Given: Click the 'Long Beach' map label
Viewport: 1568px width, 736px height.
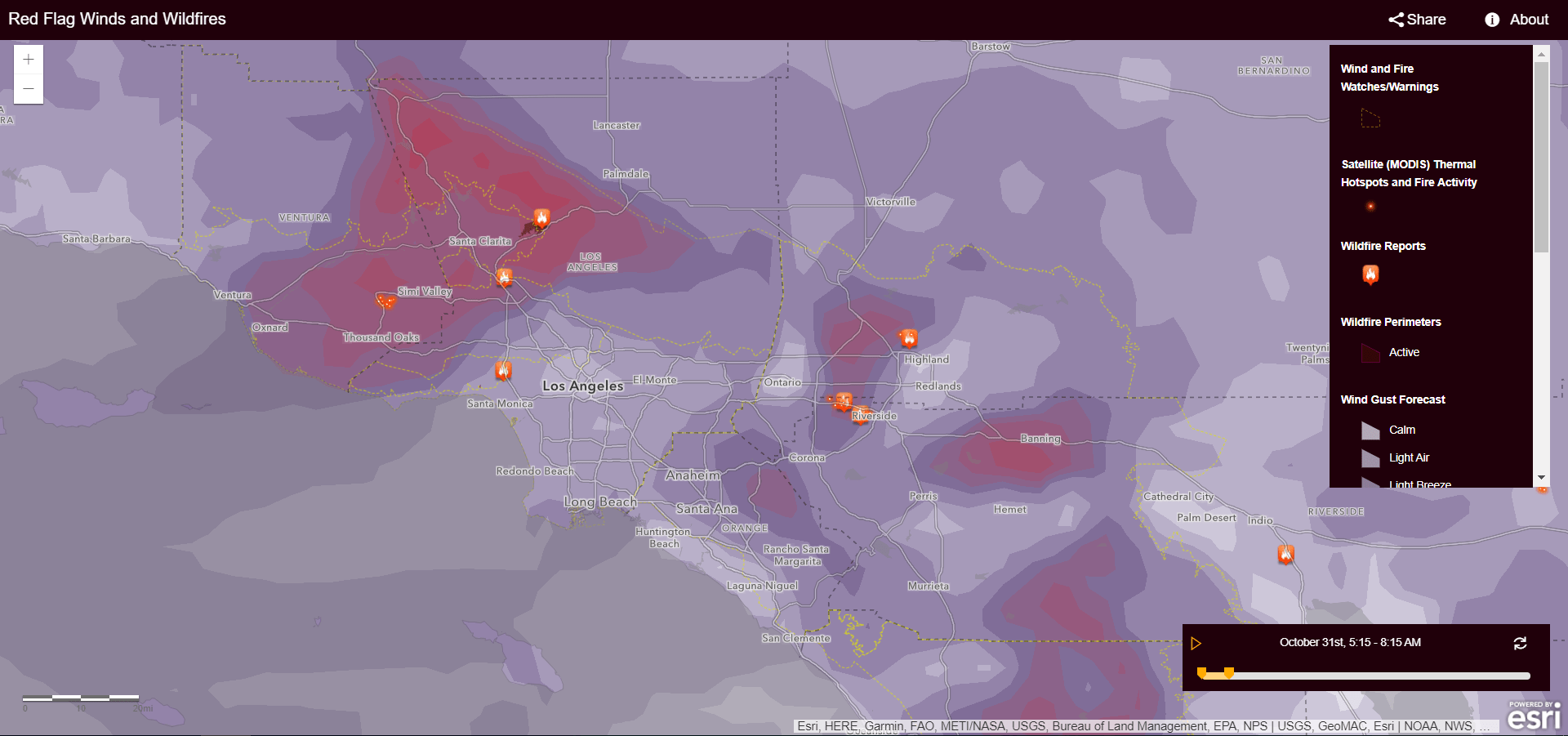Looking at the screenshot, I should tap(600, 502).
